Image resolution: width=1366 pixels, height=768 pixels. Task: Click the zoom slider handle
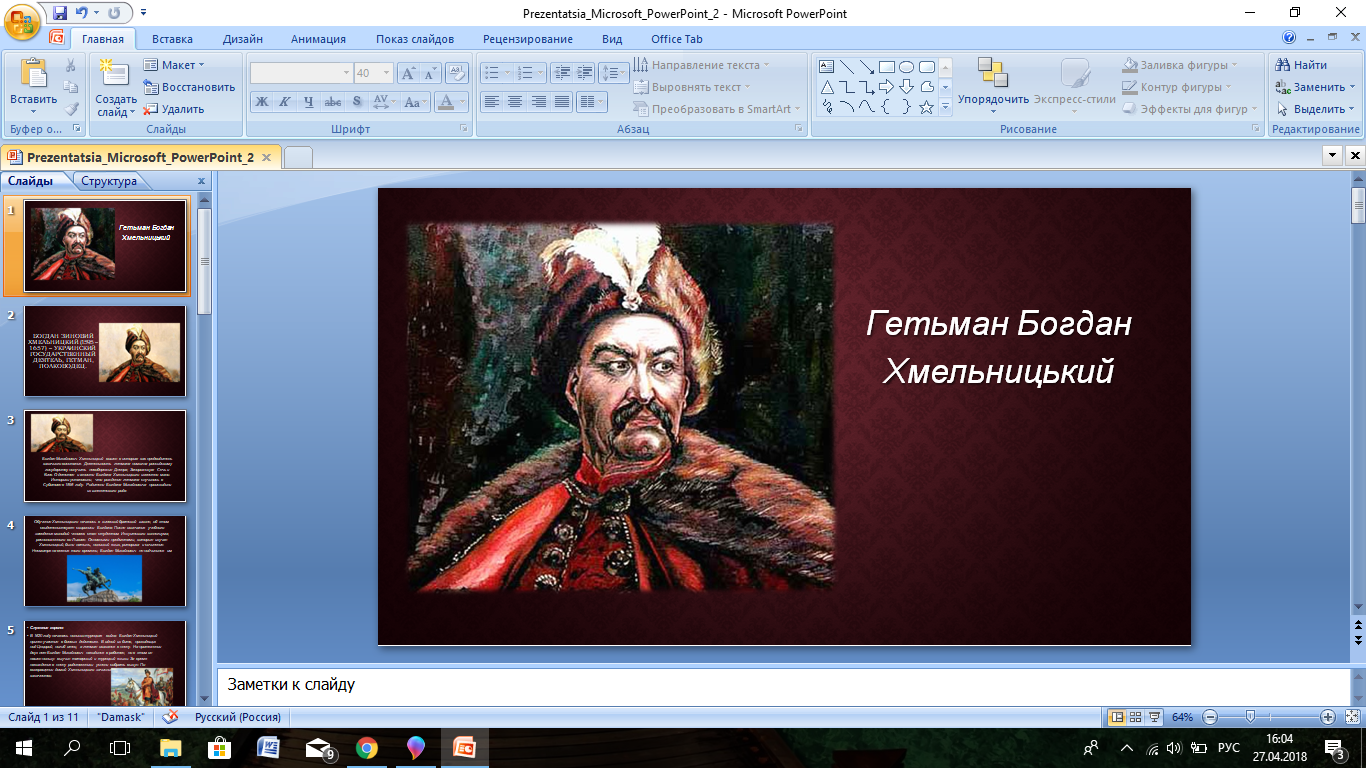1249,717
